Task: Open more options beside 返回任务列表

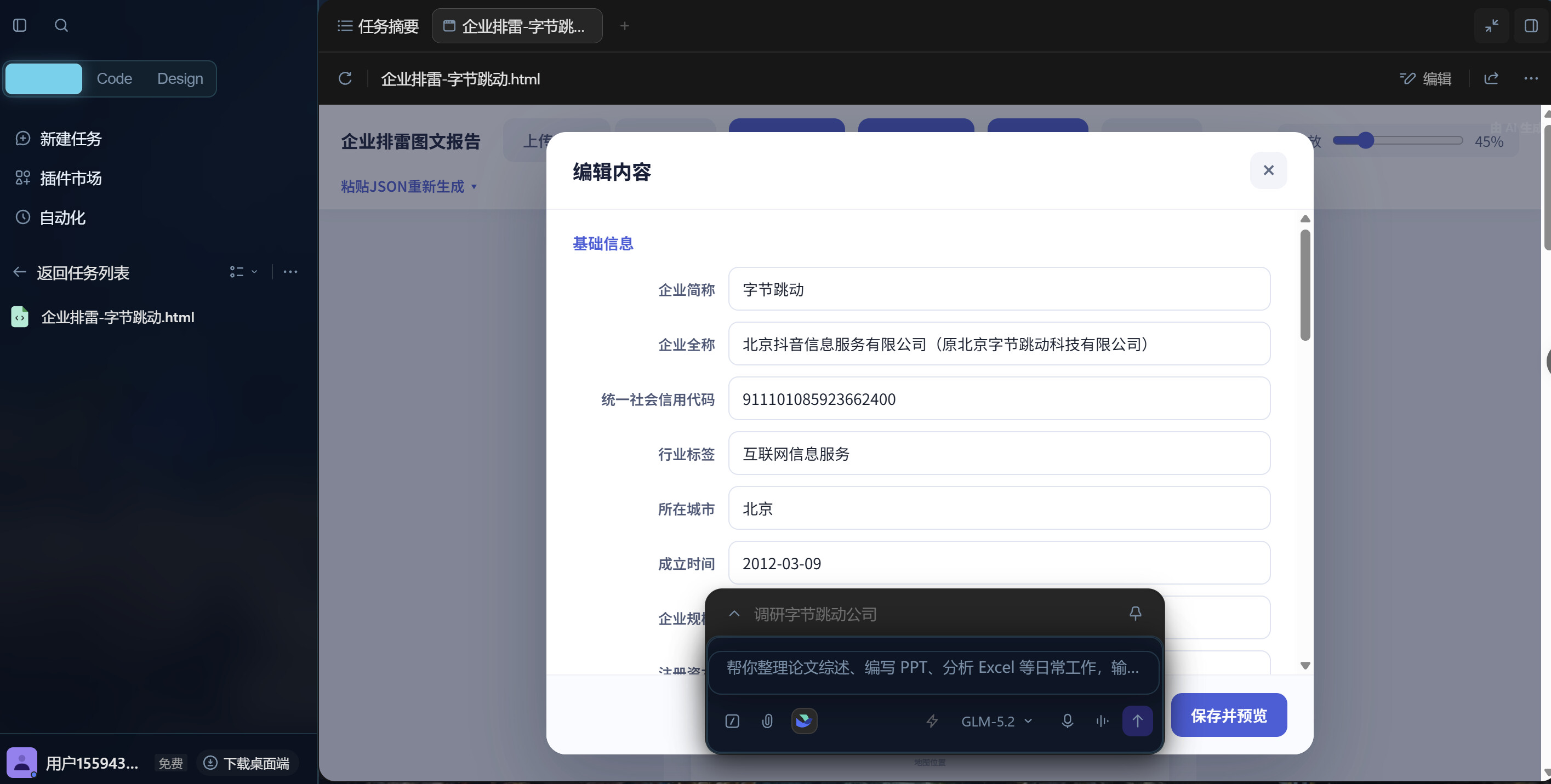Action: click(290, 272)
